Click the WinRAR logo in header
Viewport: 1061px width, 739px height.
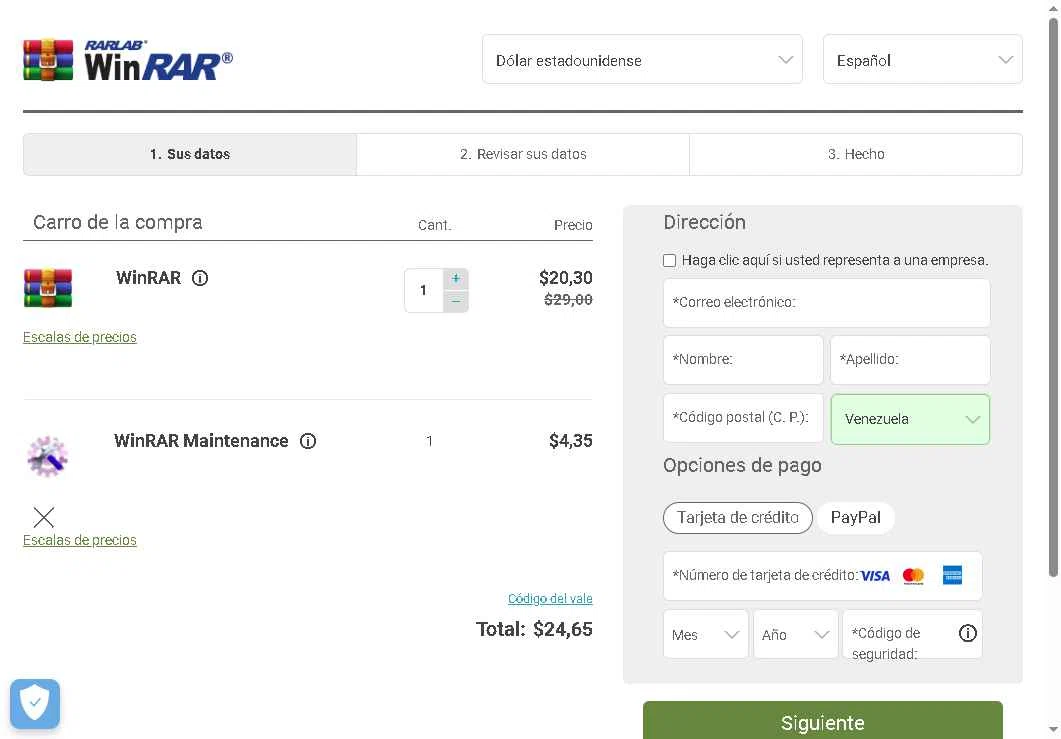click(128, 60)
